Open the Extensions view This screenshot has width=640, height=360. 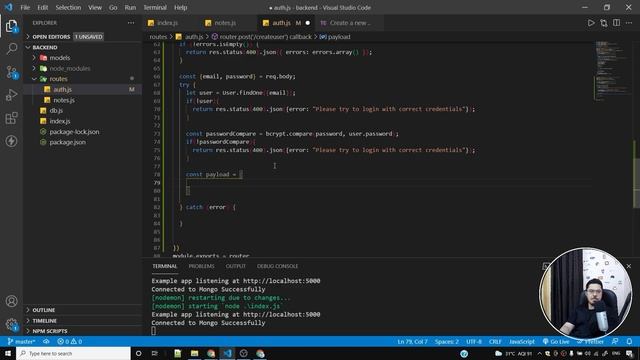click(x=11, y=118)
